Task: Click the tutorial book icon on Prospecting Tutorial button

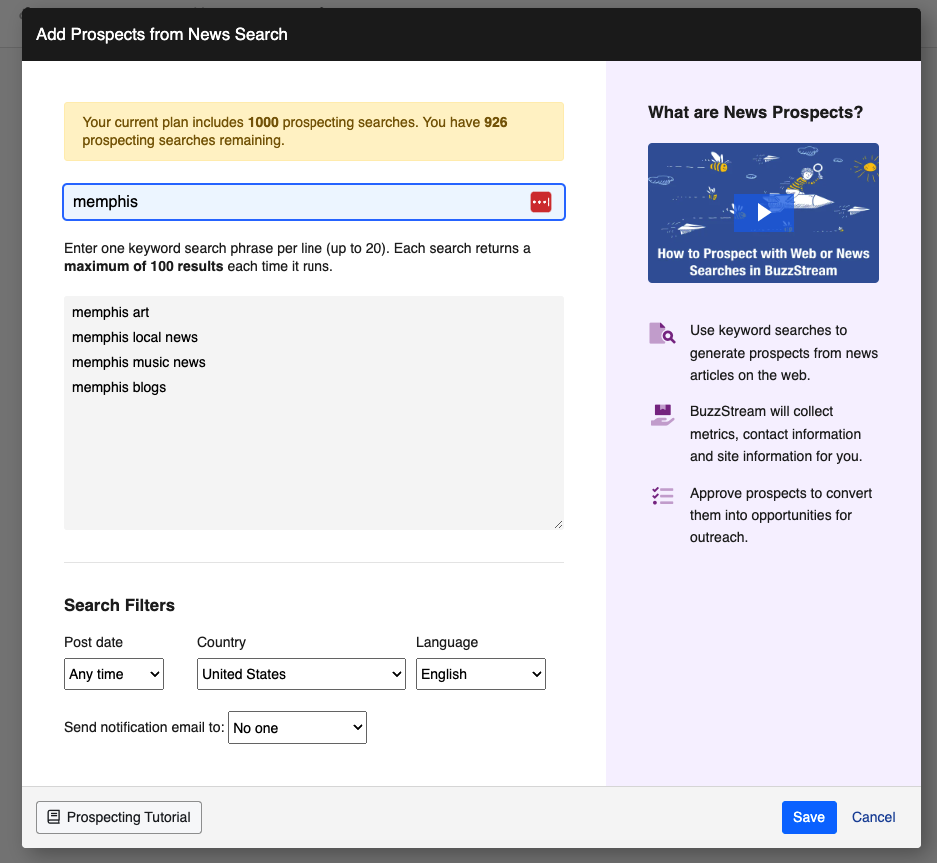Action: tap(53, 817)
